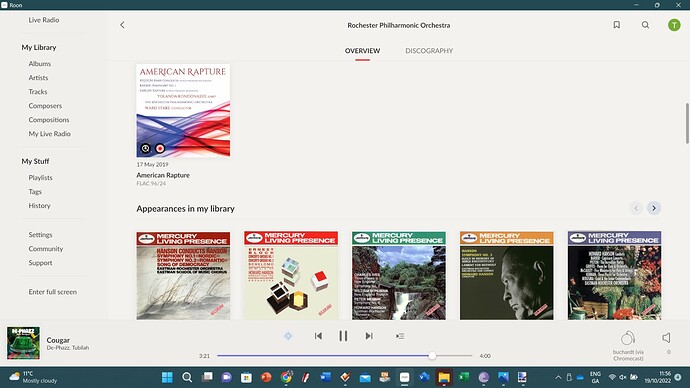Open the Hanson Symphony No. 3 portrait album
Viewport: 690px width, 388px height.
pos(506,275)
